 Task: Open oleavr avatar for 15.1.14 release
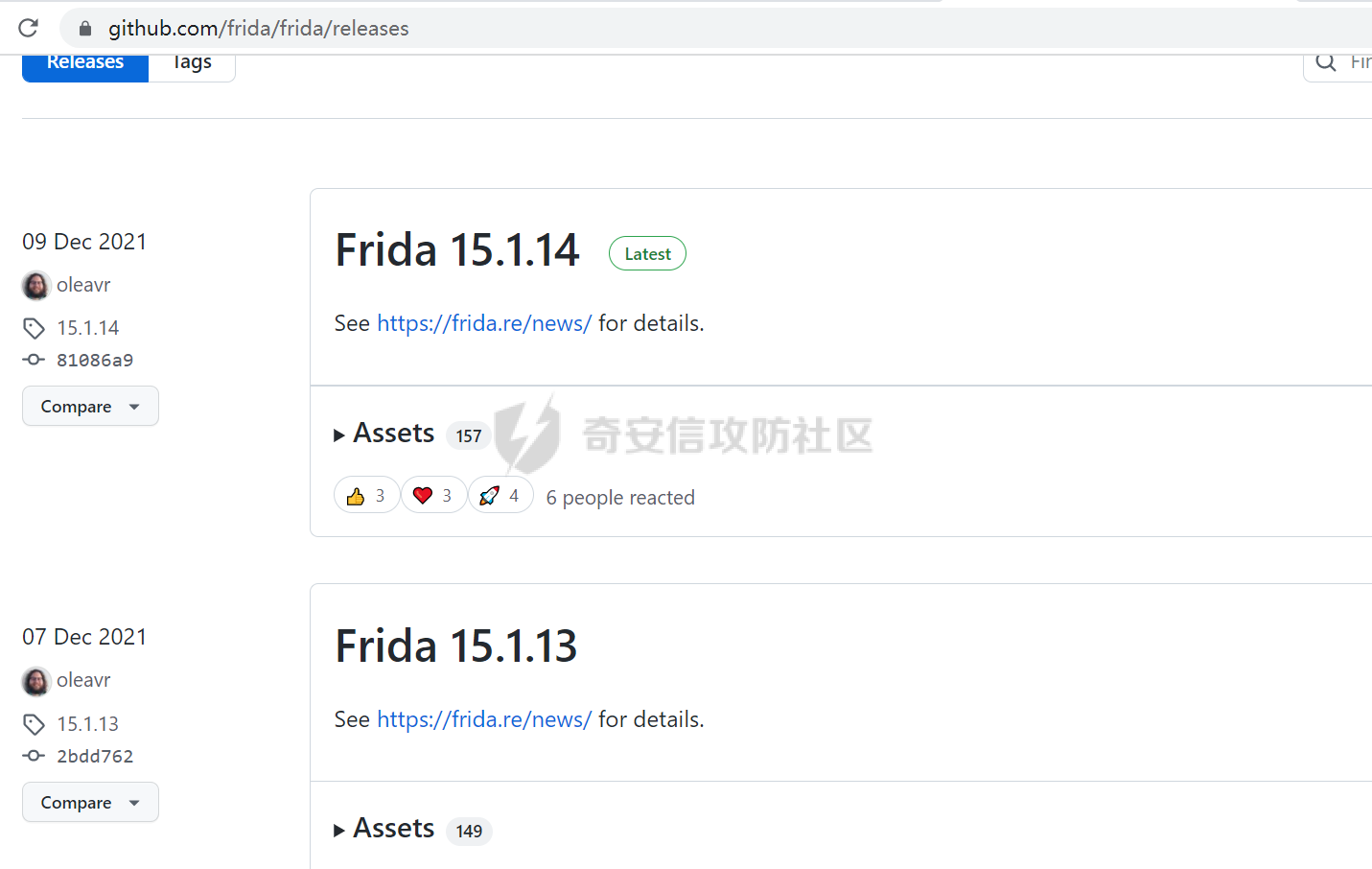[x=35, y=285]
